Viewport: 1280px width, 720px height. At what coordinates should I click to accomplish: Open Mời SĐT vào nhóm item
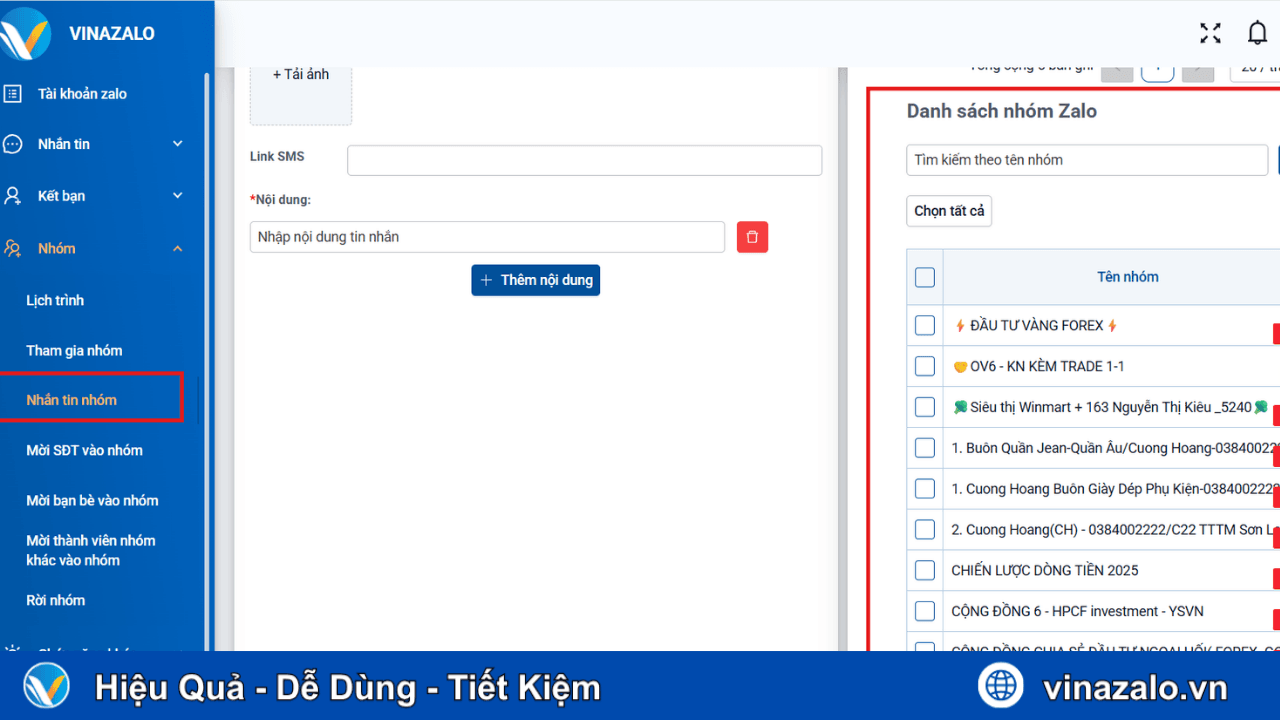pyautogui.click(x=84, y=450)
